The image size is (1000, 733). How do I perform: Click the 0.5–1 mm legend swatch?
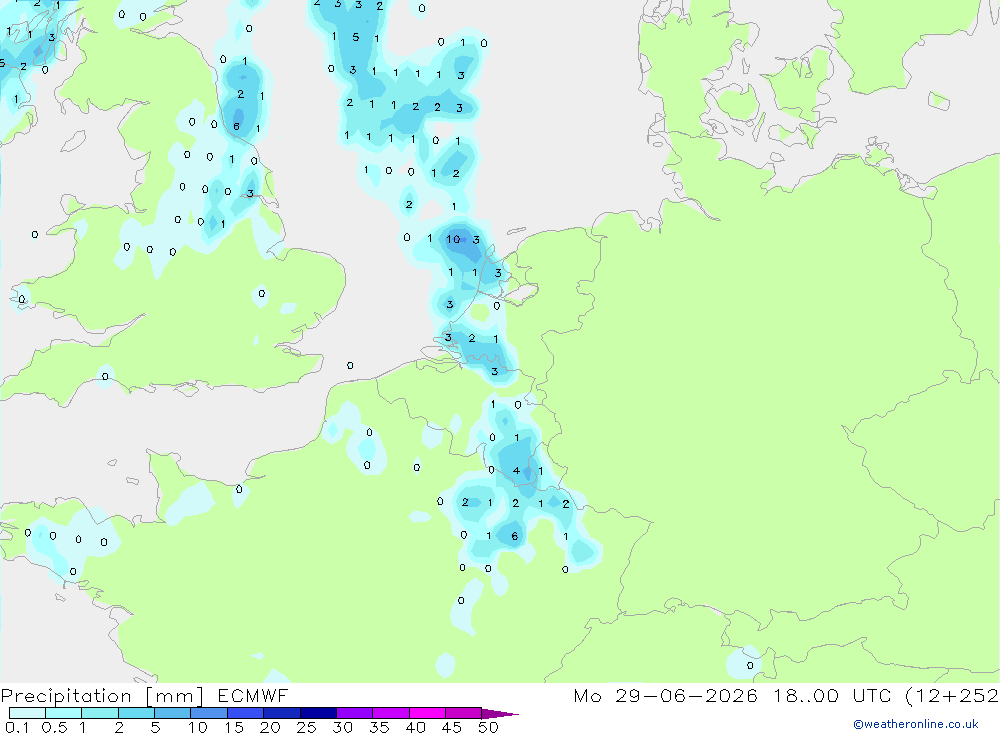pos(63,713)
